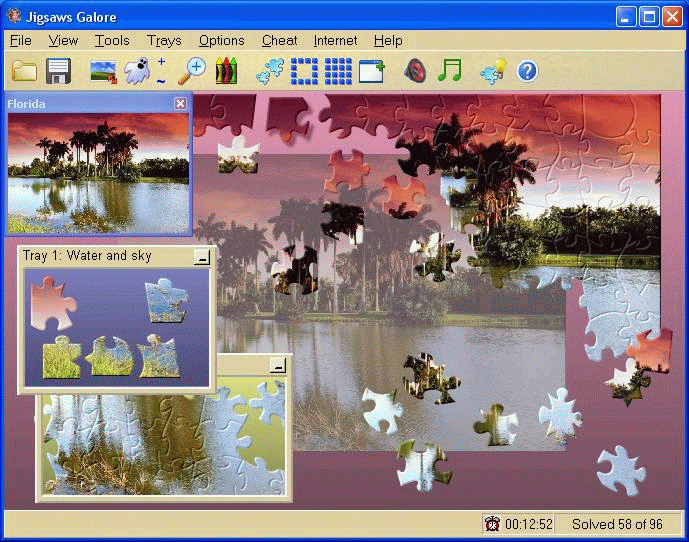
Task: Create a new tray with the window icon
Action: point(372,72)
